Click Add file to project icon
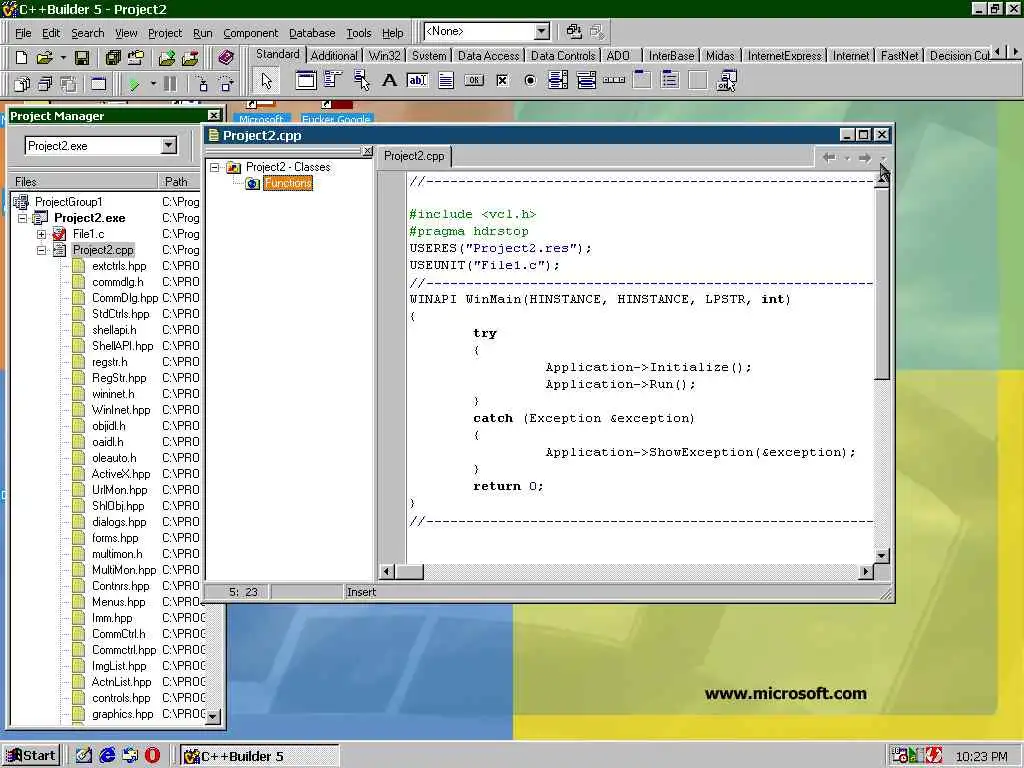Viewport: 1024px width, 768px height. [x=167, y=57]
